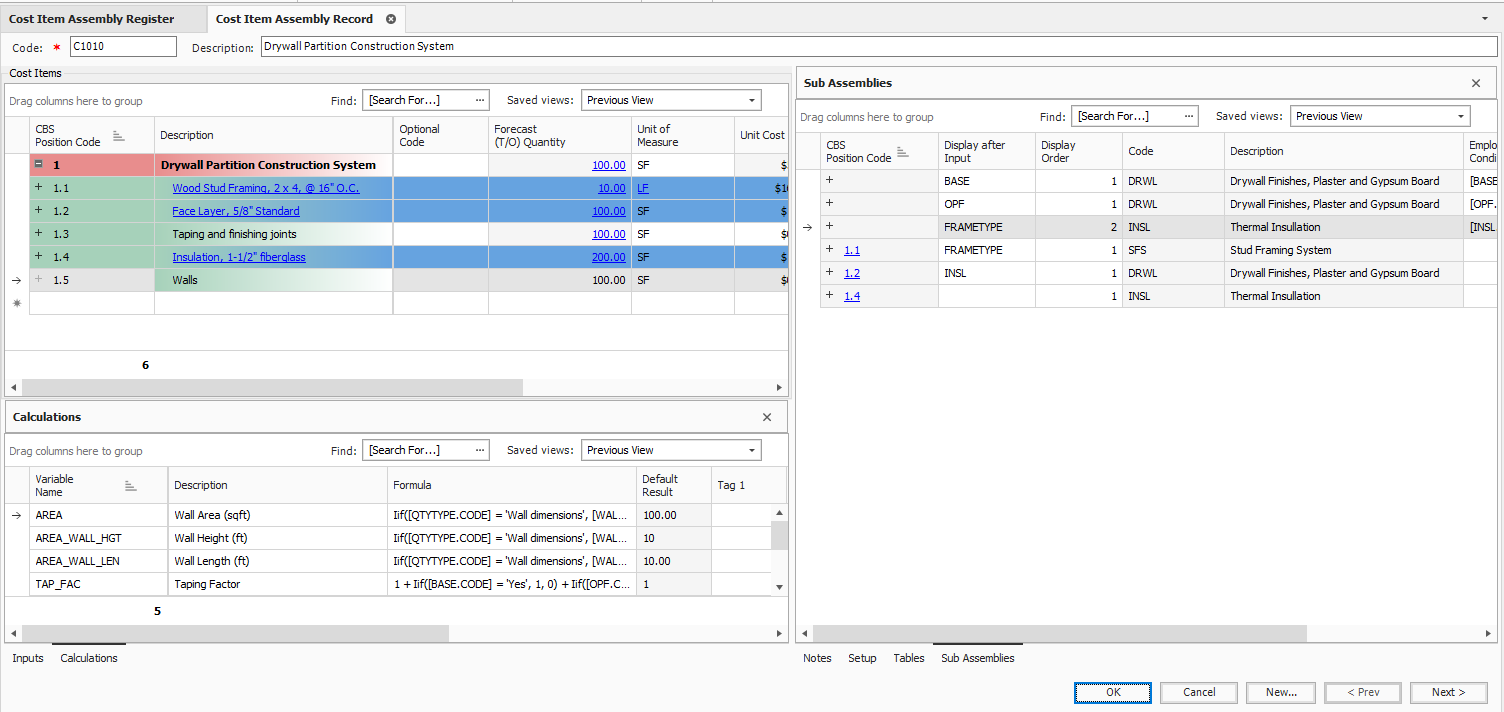Click the OK button
This screenshot has height=712, width=1504.
click(1113, 692)
